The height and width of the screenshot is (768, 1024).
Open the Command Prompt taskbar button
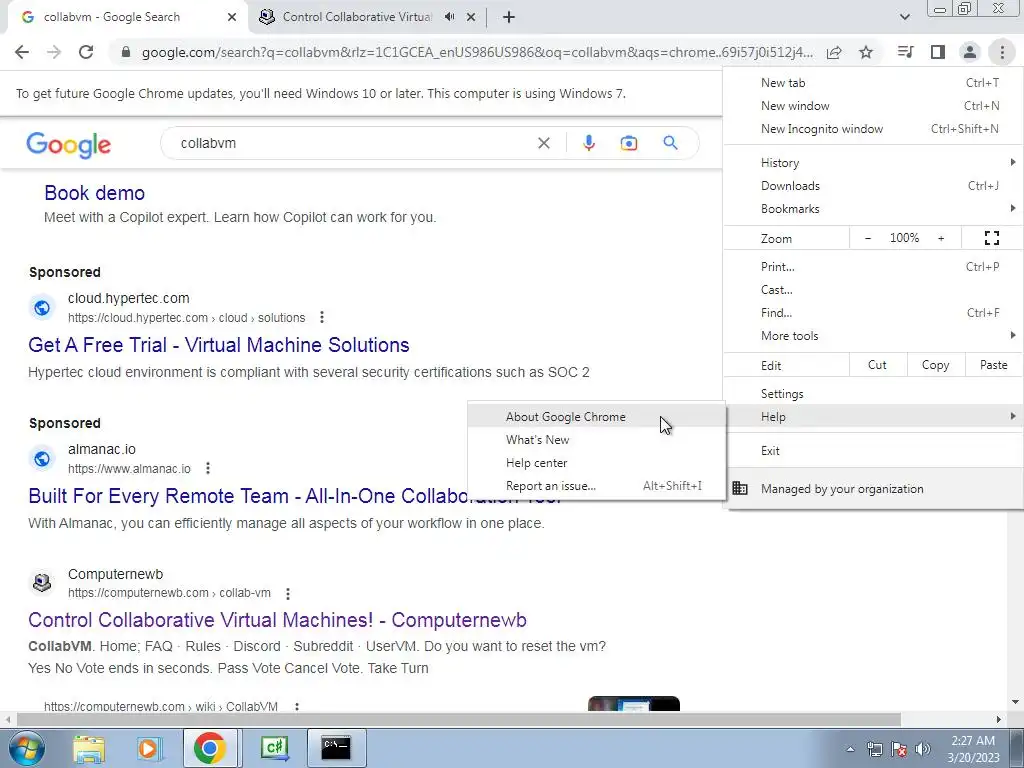click(x=336, y=748)
